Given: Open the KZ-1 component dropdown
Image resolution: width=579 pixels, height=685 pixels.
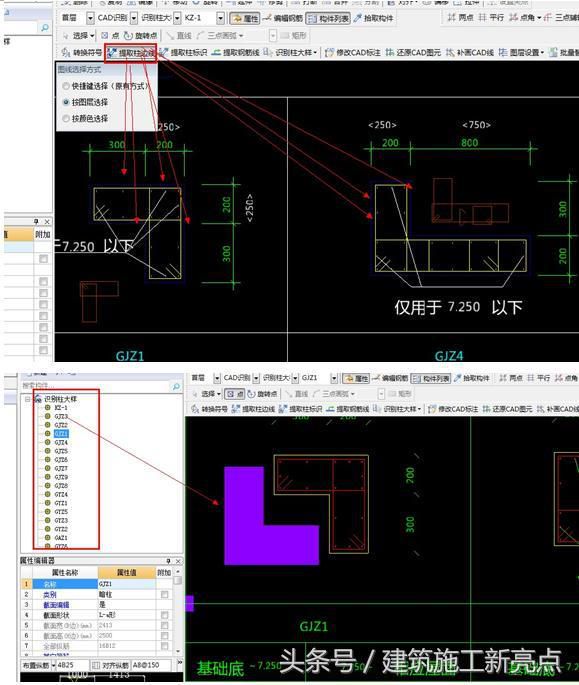Looking at the screenshot, I should click(x=220, y=18).
